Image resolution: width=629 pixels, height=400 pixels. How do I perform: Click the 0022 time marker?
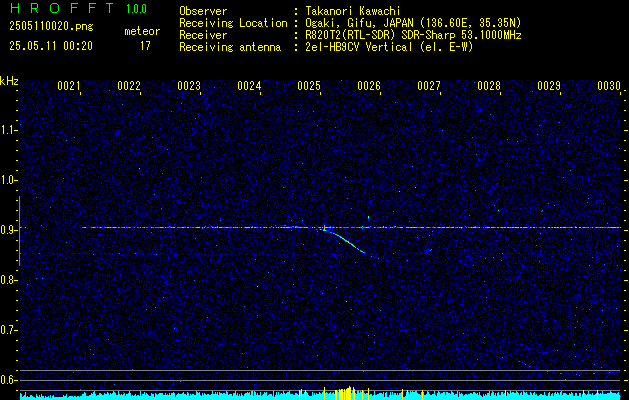129,86
